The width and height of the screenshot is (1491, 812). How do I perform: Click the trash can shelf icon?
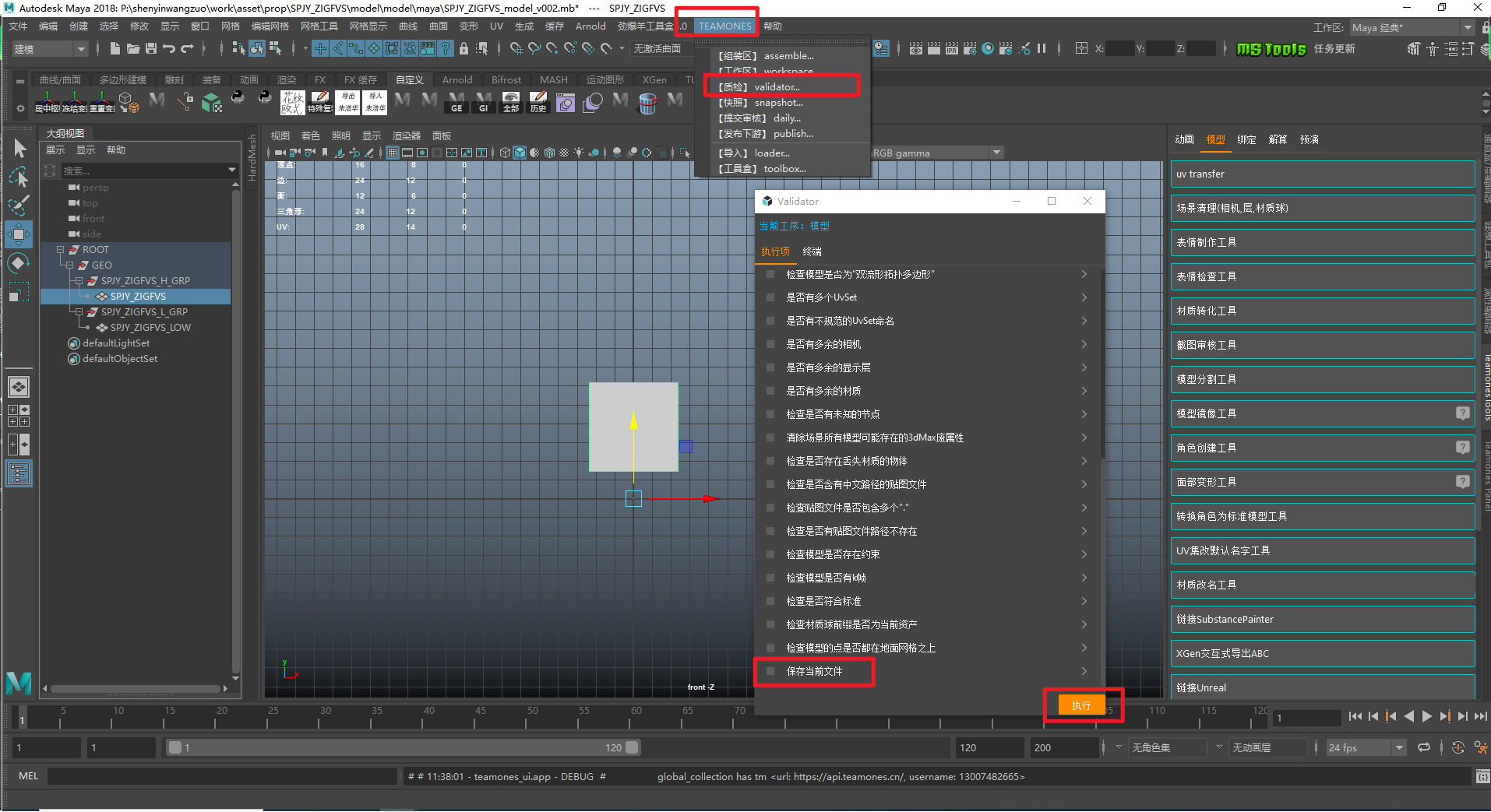click(x=647, y=103)
